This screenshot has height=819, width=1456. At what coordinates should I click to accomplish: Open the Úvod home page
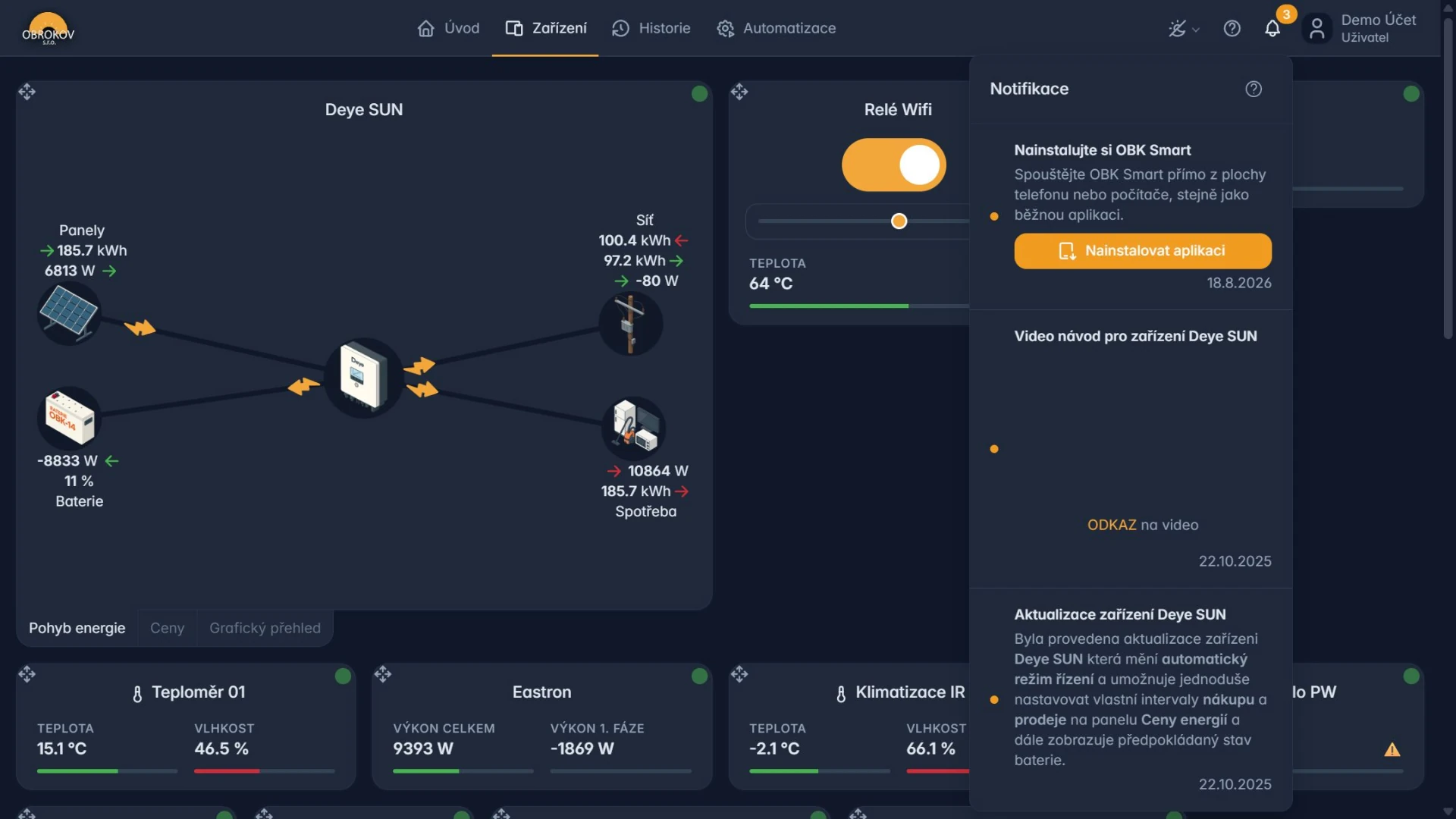point(448,28)
